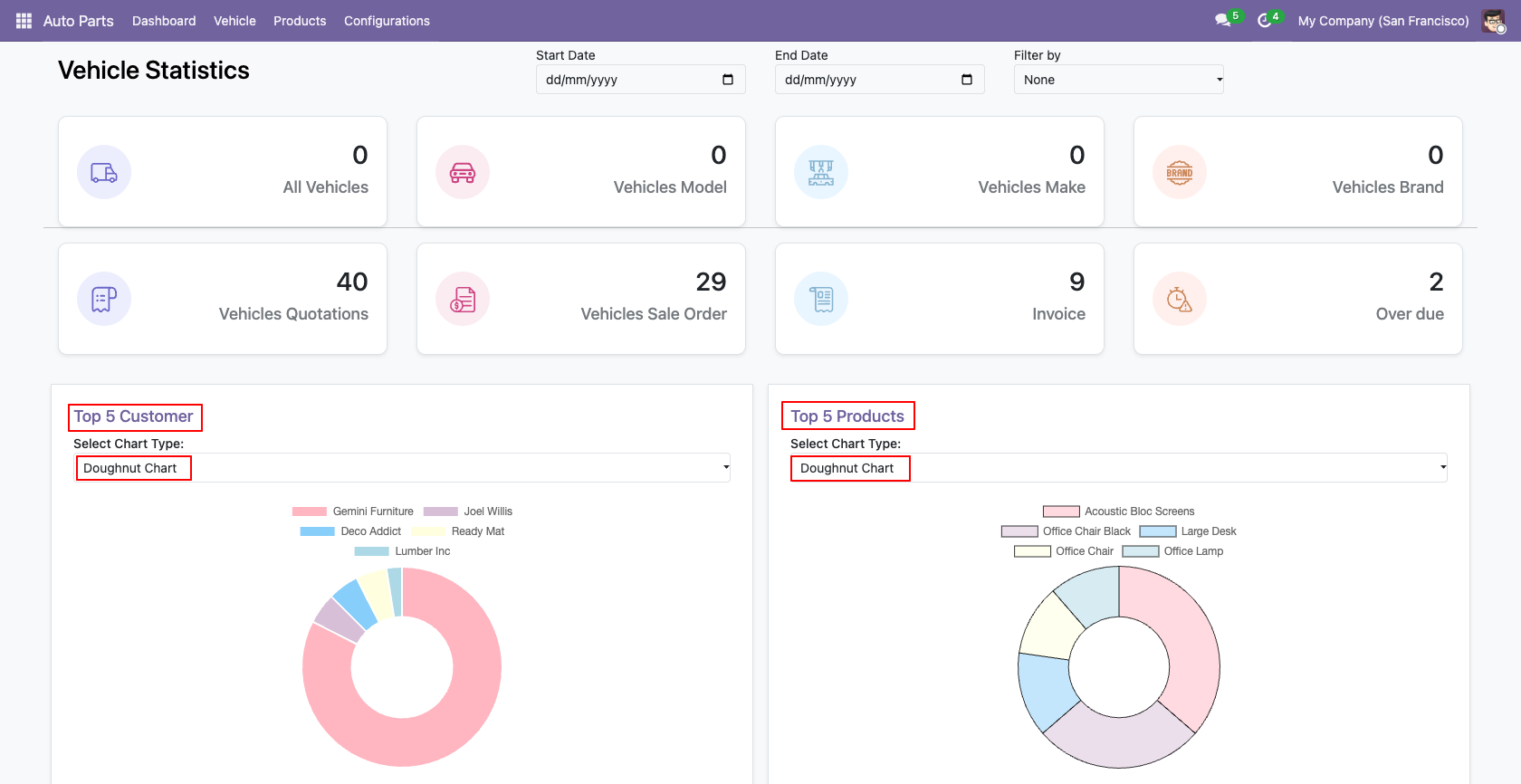Screen dimensions: 1521x784
Task: Expand Top 5 Products chart type dropdown
Action: tap(1118, 468)
